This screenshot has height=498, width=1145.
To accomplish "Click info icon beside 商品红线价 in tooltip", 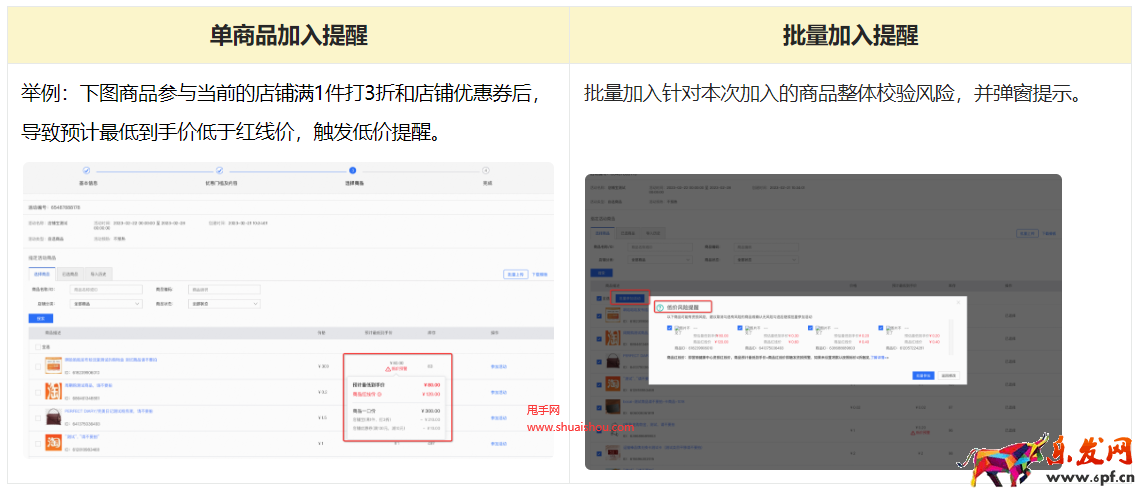I will (380, 394).
